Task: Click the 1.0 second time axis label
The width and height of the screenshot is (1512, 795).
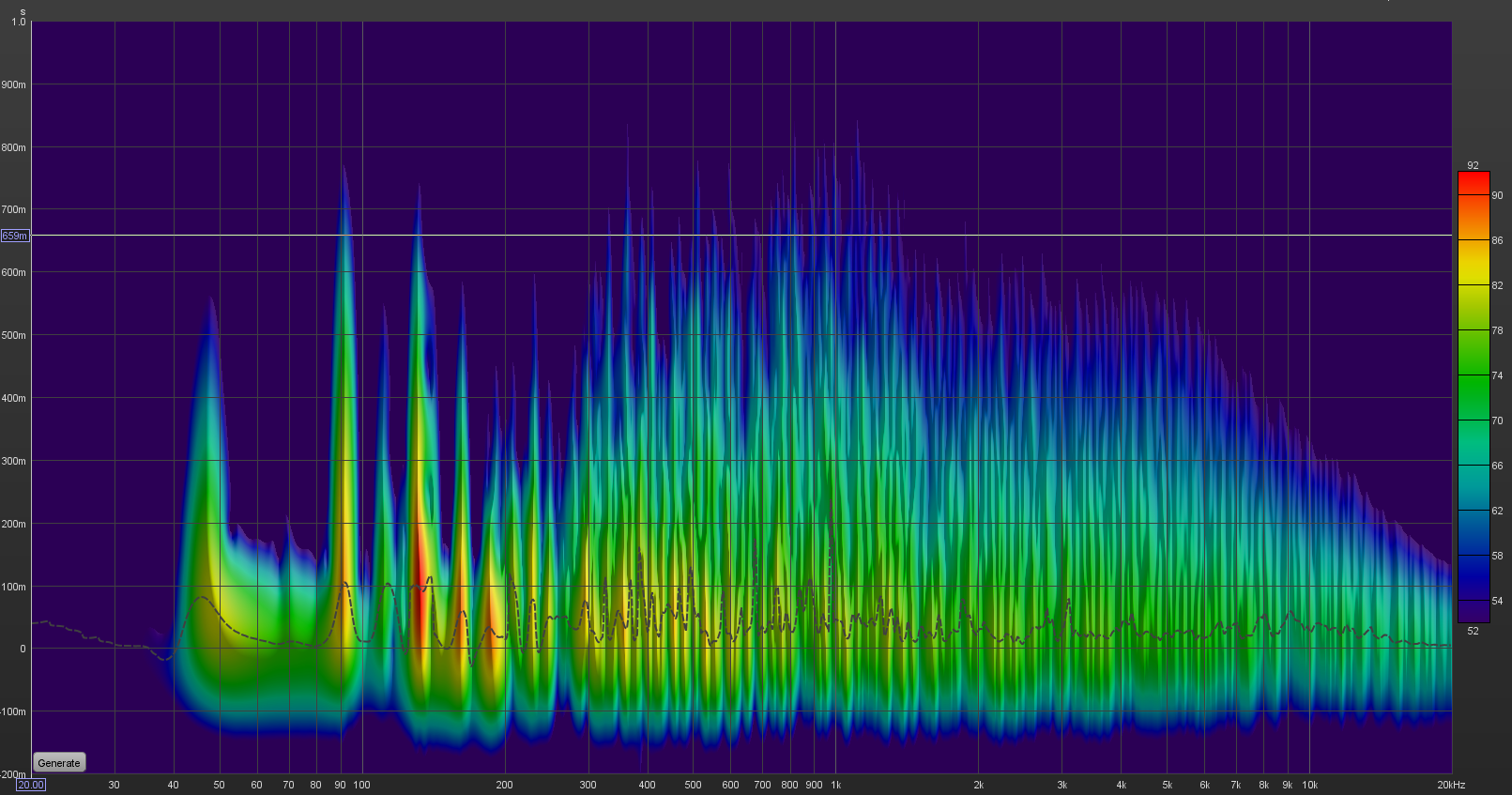Action: pyautogui.click(x=19, y=22)
